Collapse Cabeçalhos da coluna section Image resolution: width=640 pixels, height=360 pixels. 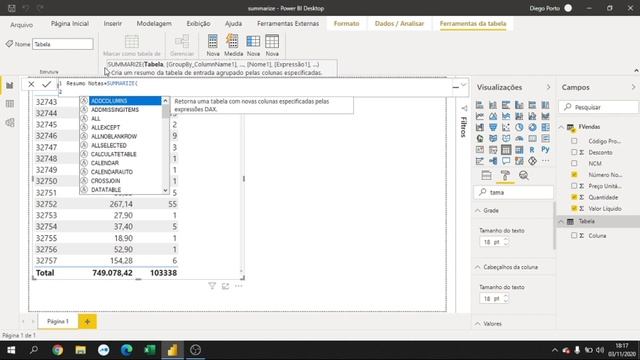(x=478, y=267)
